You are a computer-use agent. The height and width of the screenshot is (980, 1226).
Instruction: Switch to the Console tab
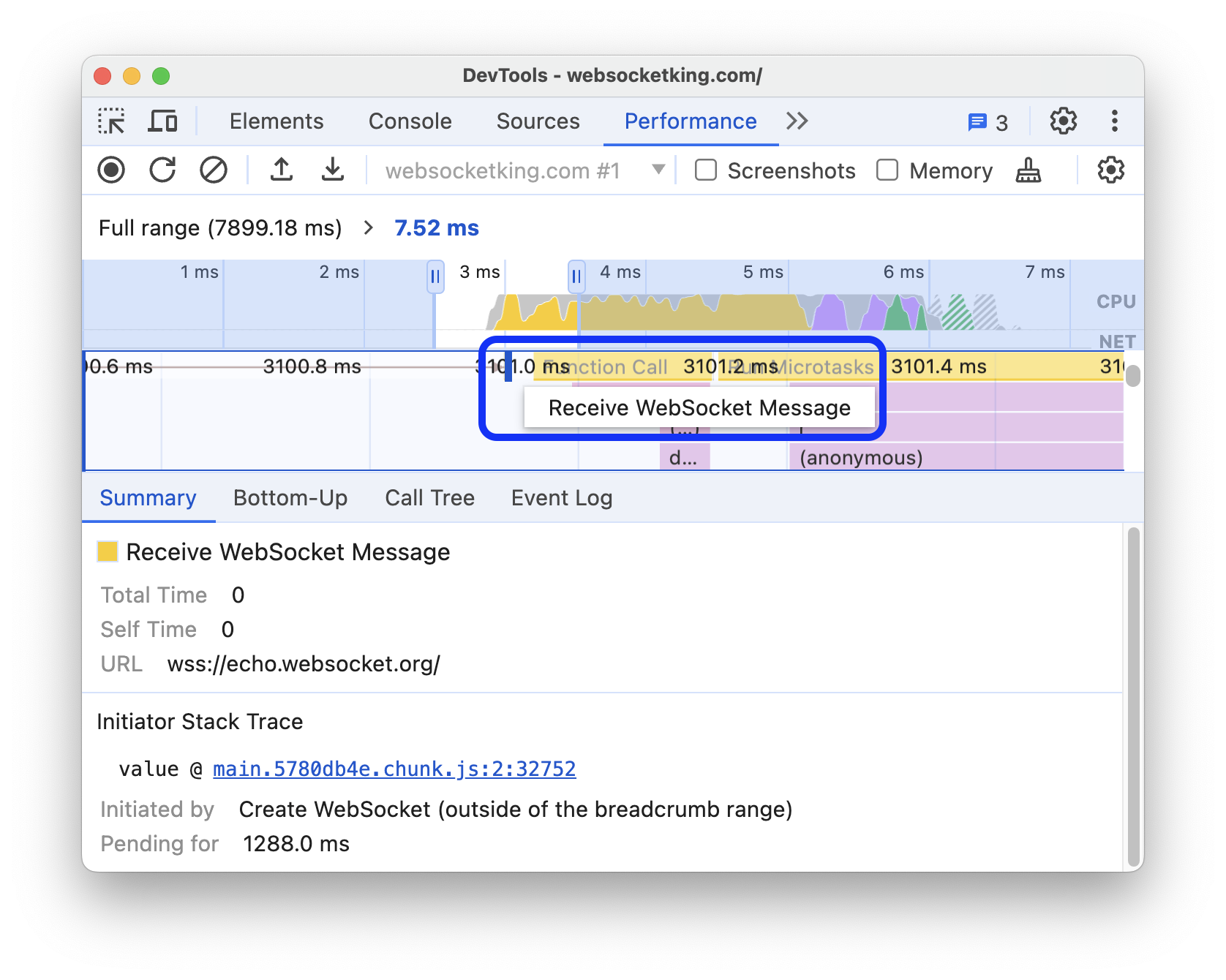point(410,121)
